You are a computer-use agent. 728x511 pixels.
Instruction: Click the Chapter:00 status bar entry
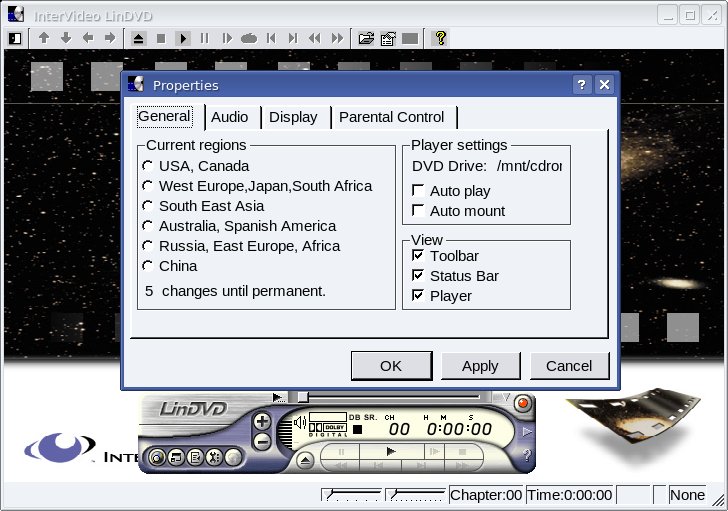486,495
